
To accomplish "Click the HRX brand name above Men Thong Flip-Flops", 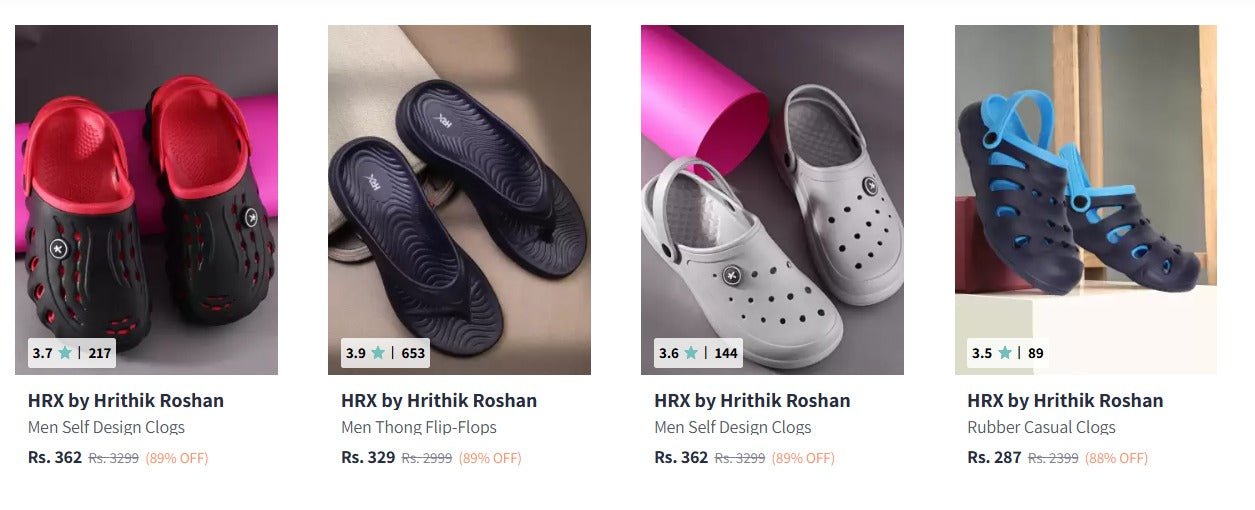I will pyautogui.click(x=439, y=401).
